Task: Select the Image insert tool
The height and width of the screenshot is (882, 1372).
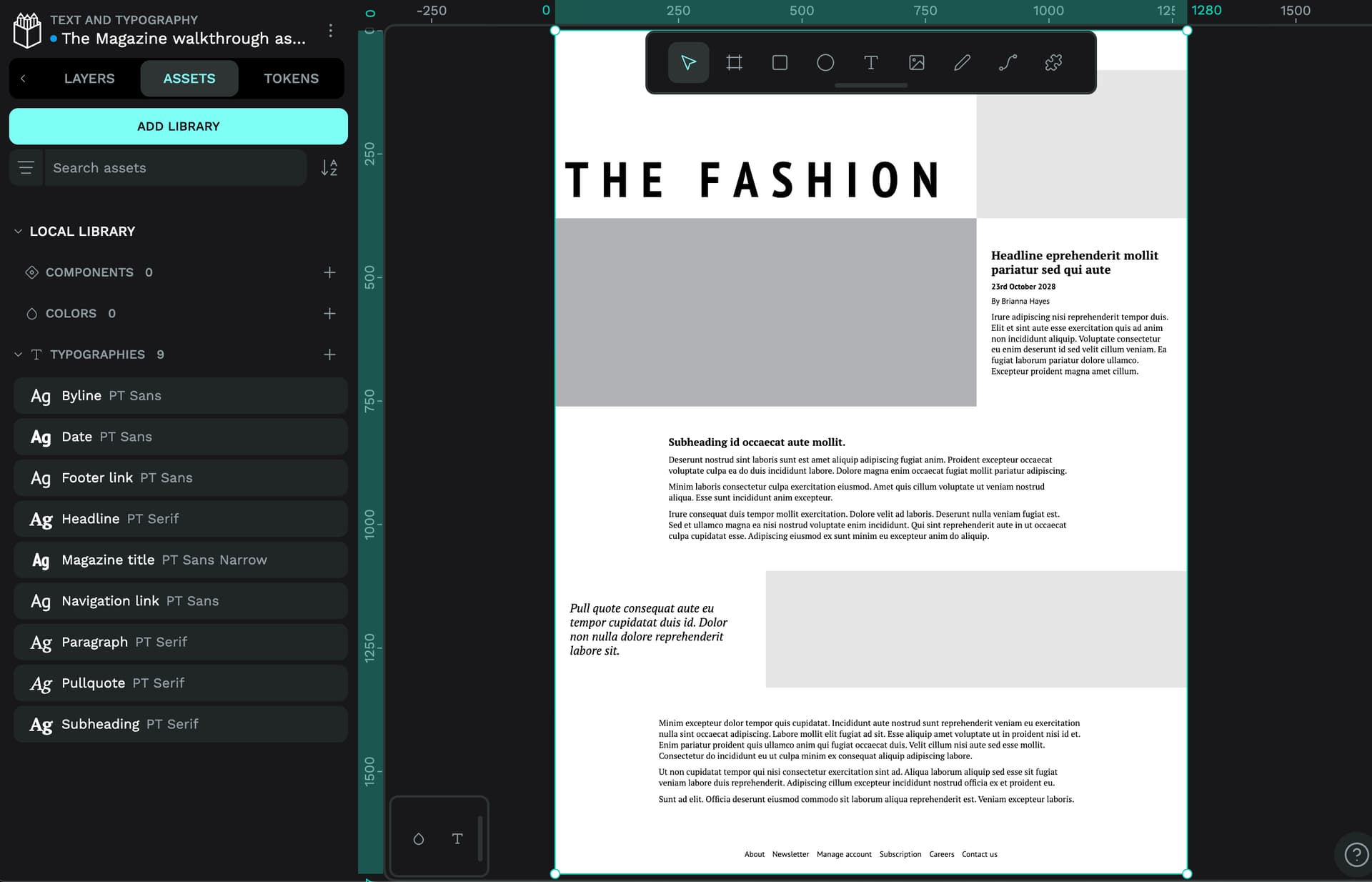Action: 916,63
